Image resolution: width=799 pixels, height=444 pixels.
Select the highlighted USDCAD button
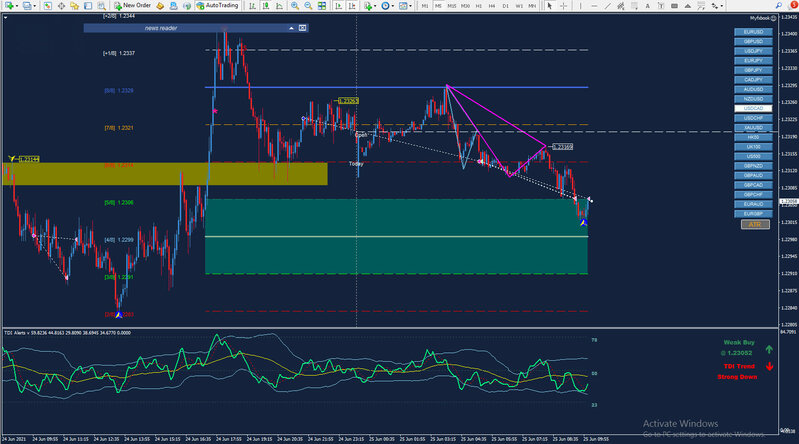click(x=753, y=109)
